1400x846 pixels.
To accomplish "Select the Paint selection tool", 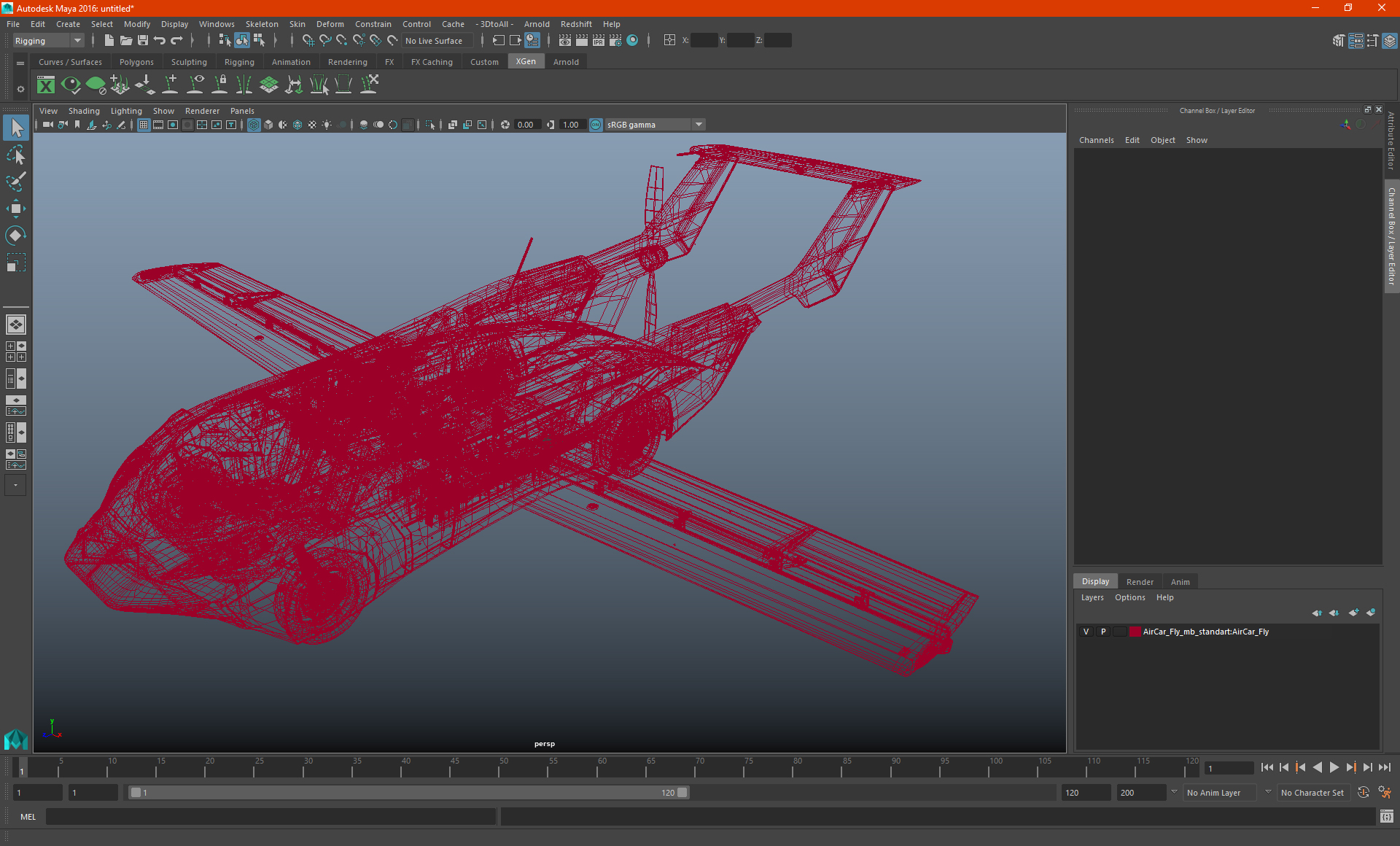I will coord(15,182).
